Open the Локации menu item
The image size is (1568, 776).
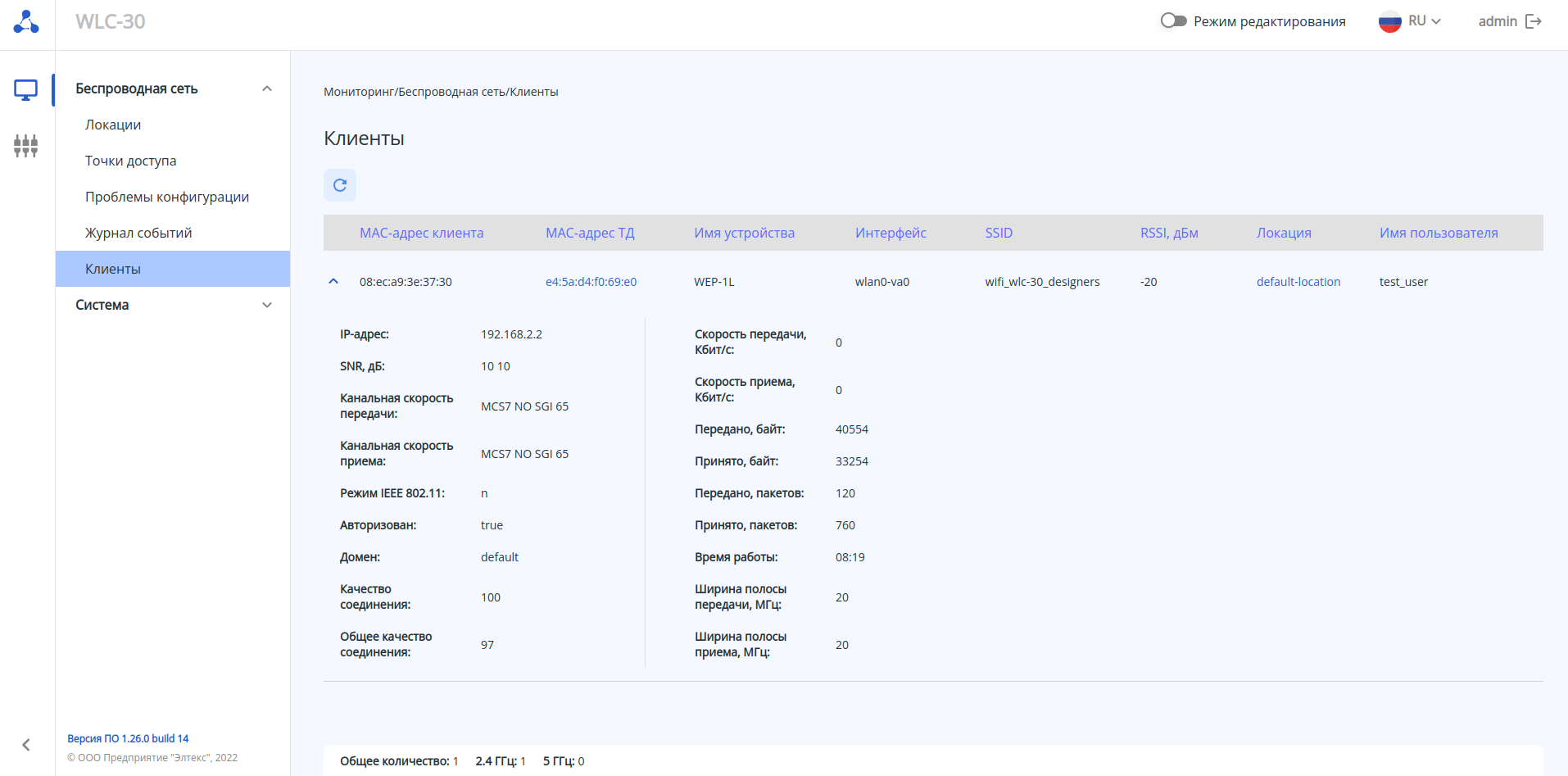[113, 125]
